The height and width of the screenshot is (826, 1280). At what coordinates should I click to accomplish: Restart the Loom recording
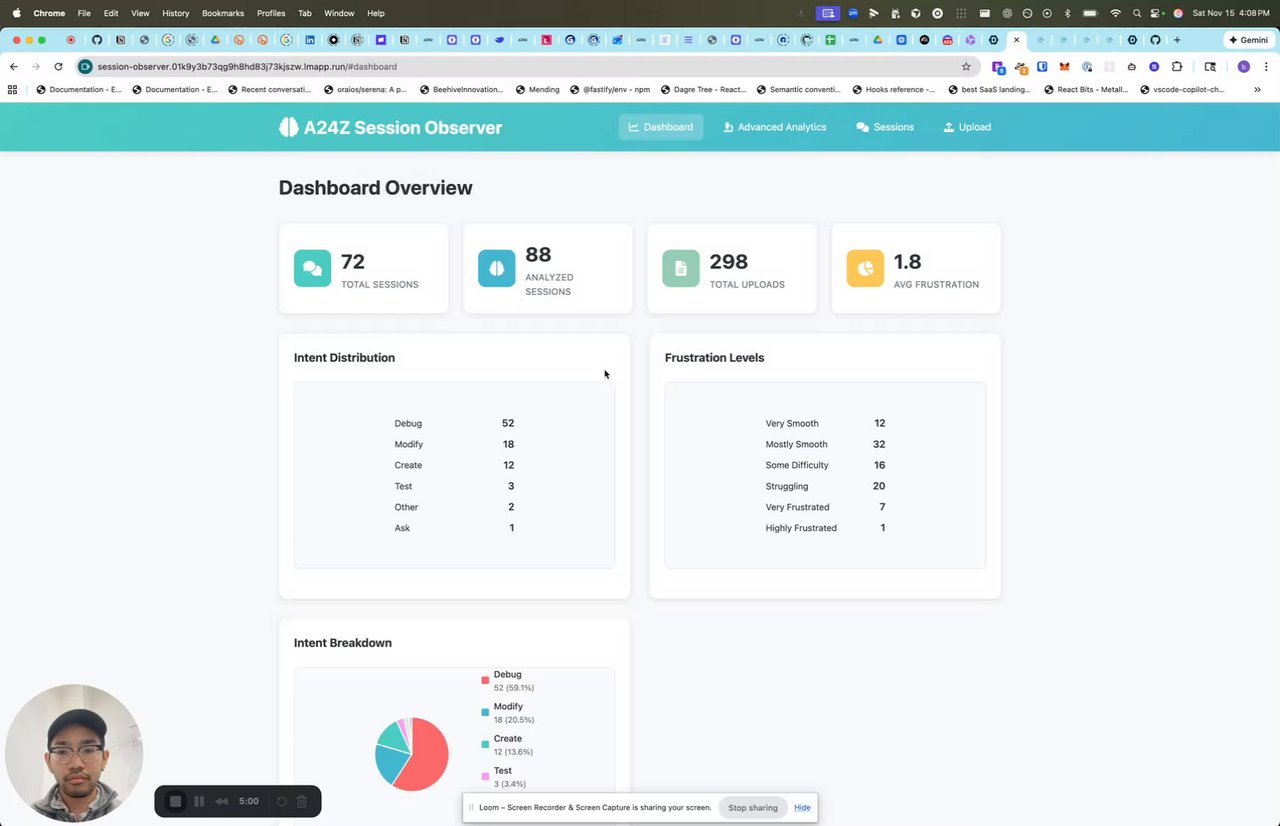(x=282, y=801)
